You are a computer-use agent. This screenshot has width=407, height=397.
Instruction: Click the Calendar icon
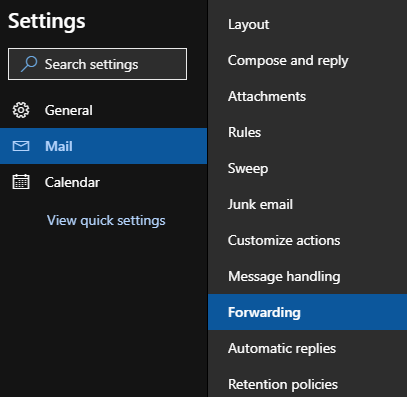[x=21, y=182]
